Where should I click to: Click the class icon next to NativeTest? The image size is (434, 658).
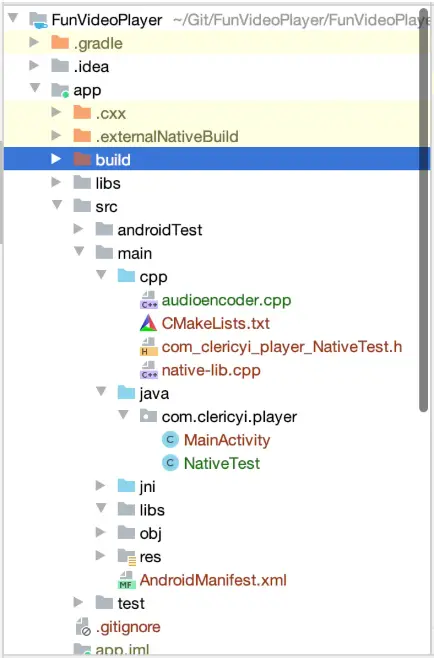(170, 463)
